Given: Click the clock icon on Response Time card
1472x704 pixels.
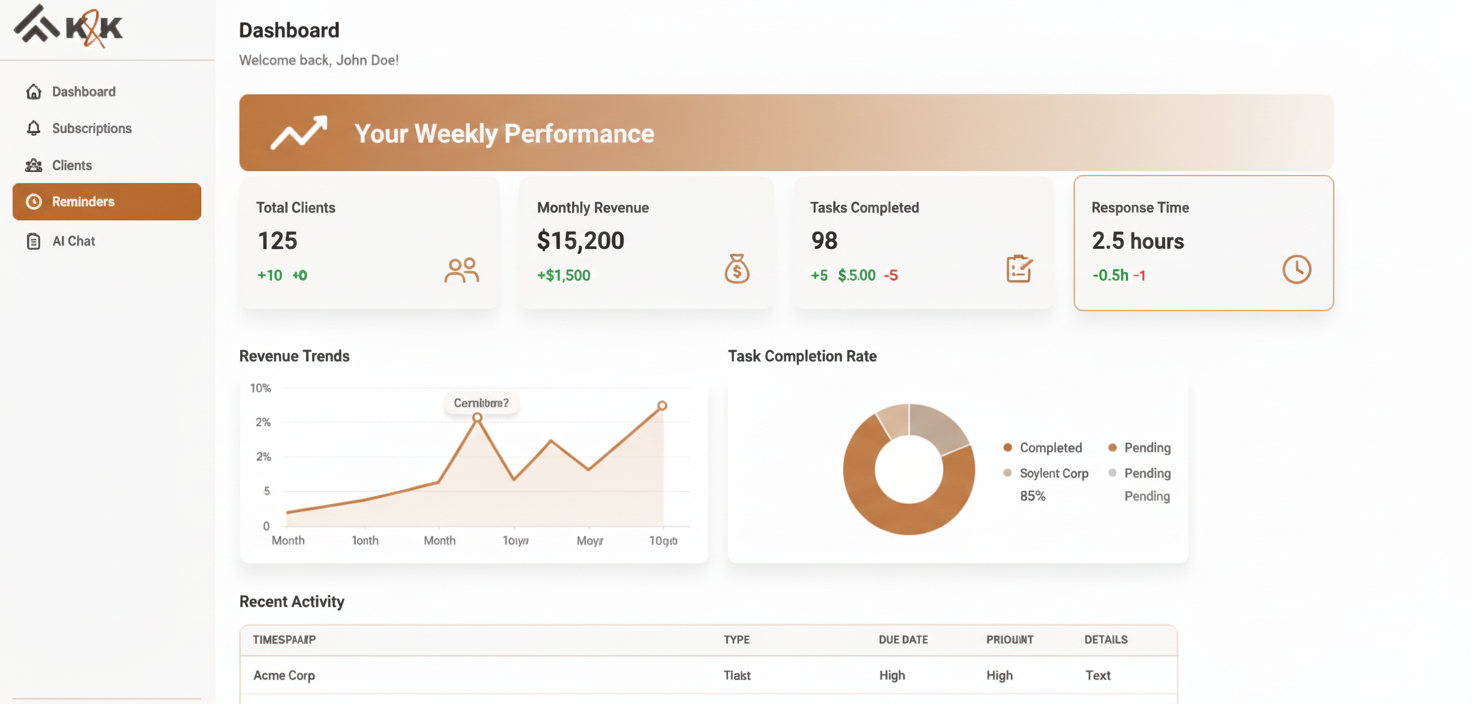Looking at the screenshot, I should tap(1297, 269).
